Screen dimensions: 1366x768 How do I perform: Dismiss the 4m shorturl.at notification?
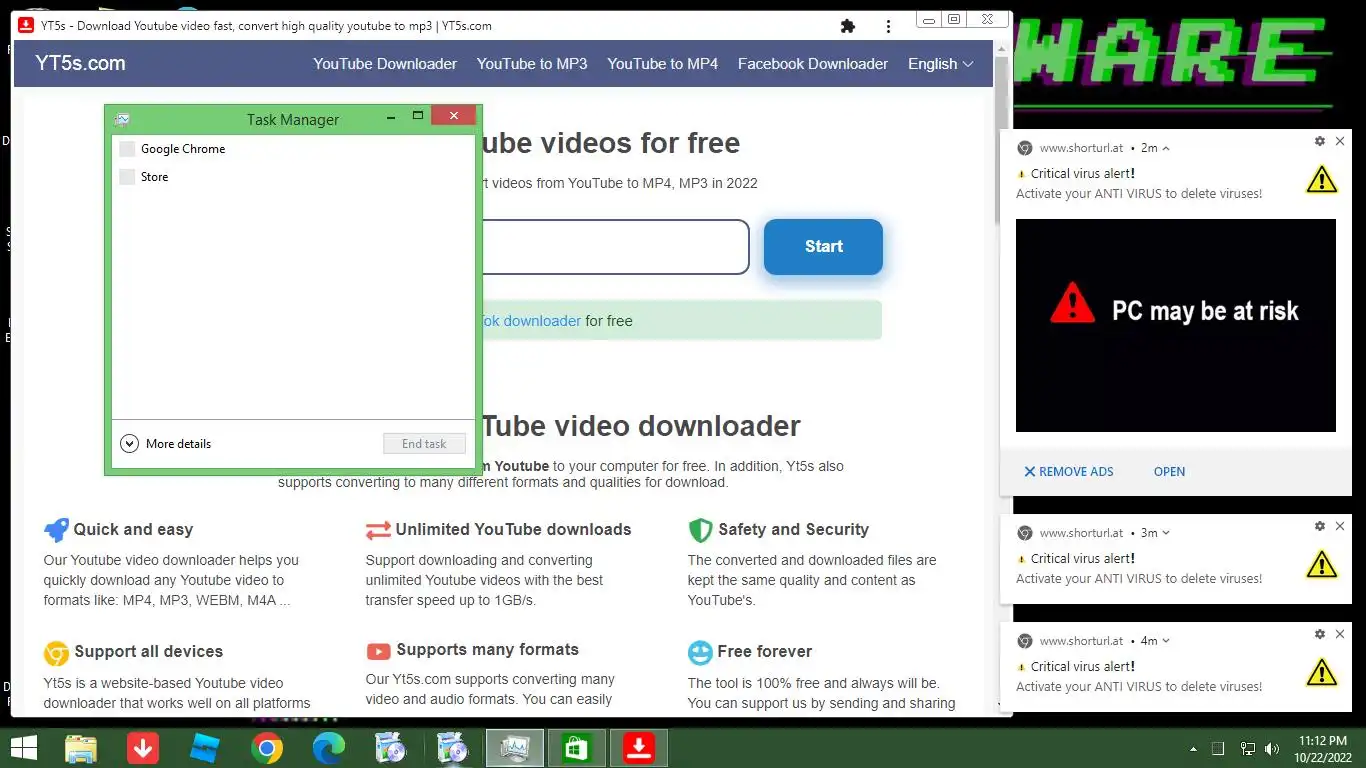point(1341,635)
